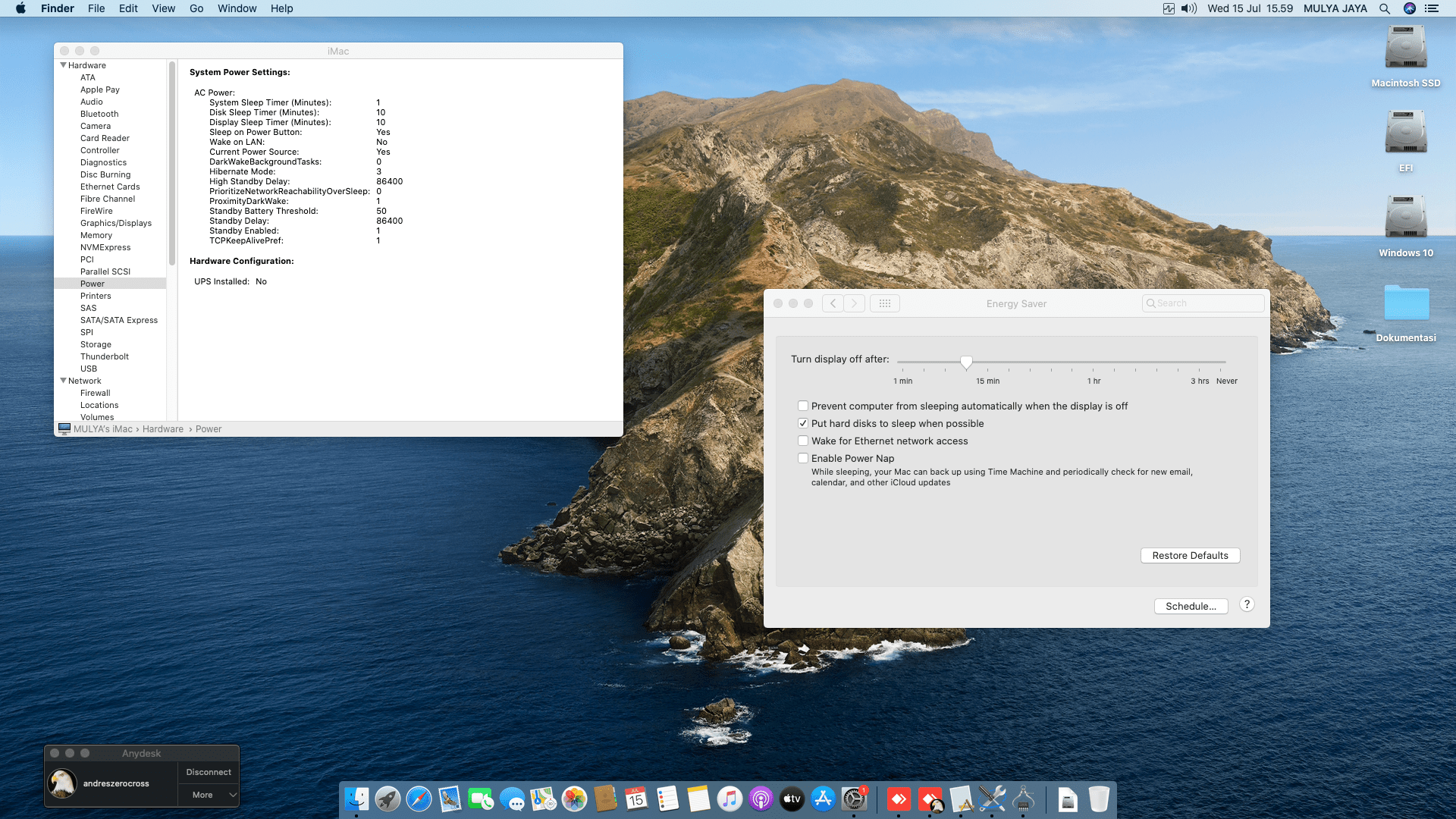Open Spotlight search magnifier in menu bar
This screenshot has height=819, width=1456.
tap(1385, 8)
